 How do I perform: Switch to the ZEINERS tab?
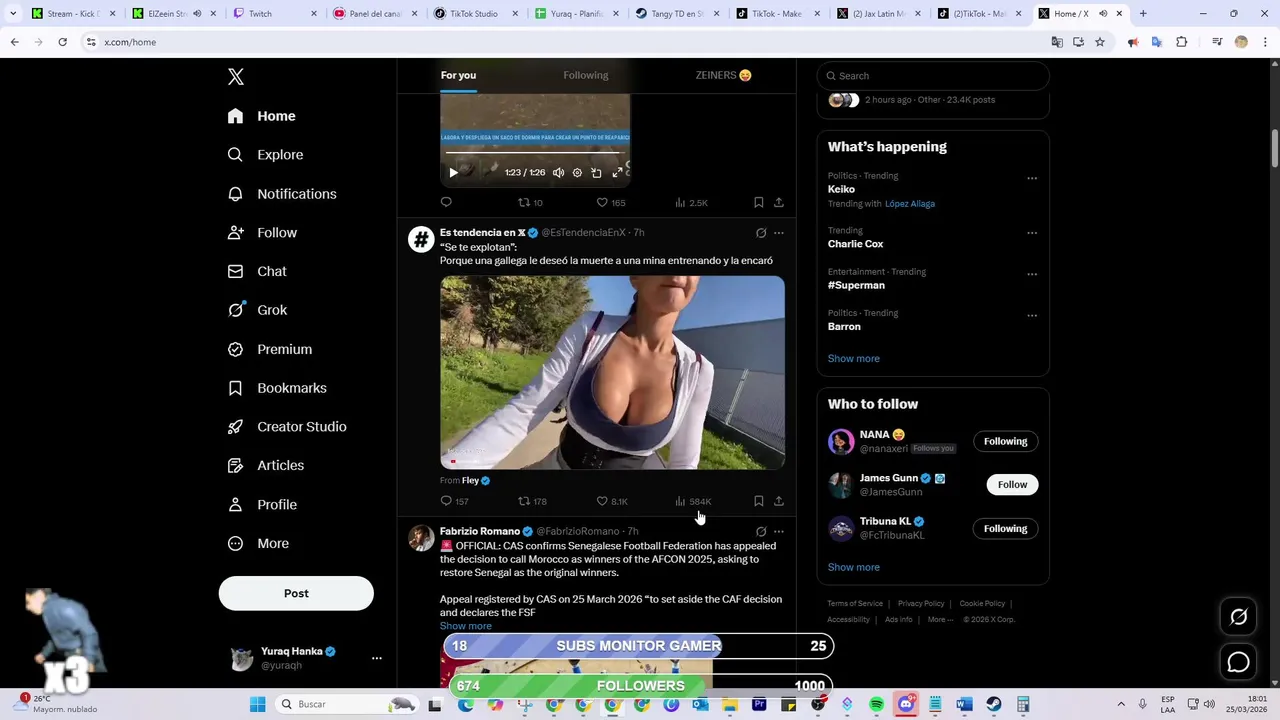coord(723,75)
